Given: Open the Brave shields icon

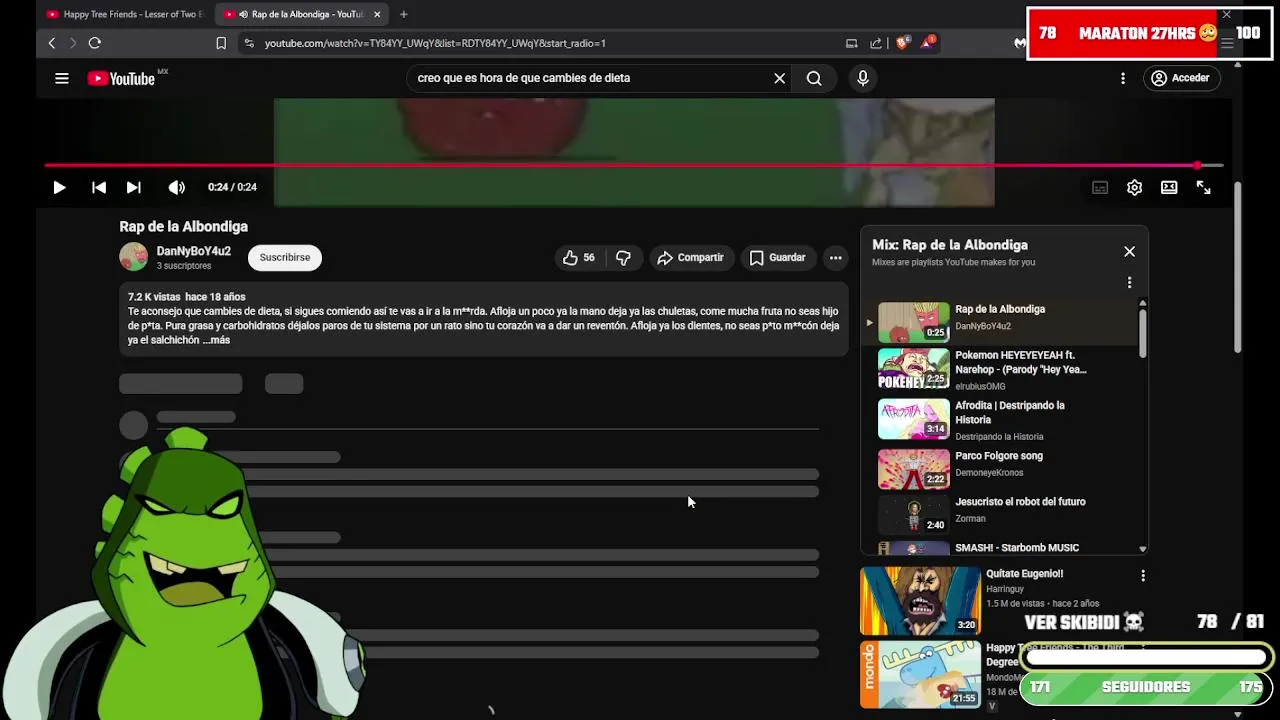Looking at the screenshot, I should (903, 43).
